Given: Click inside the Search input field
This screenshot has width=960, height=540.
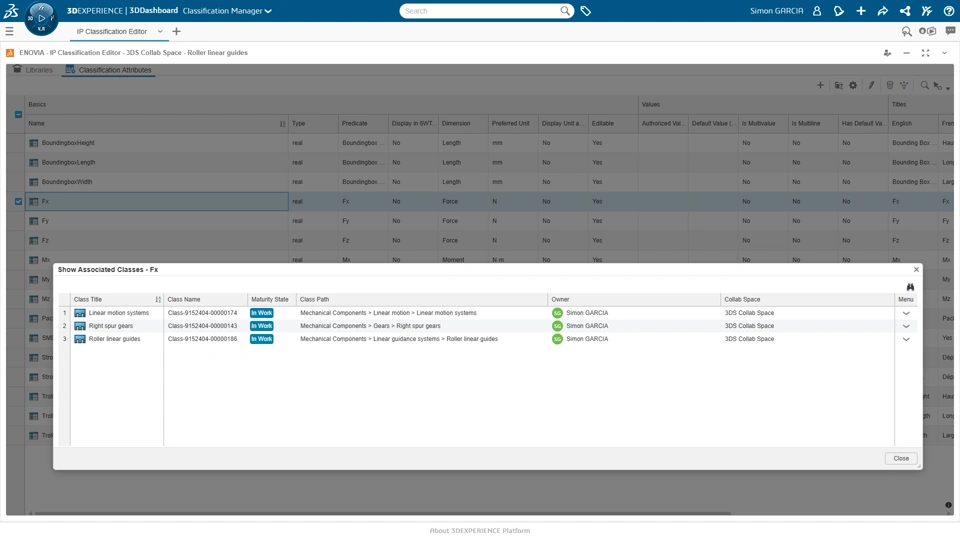Looking at the screenshot, I should click(x=481, y=11).
